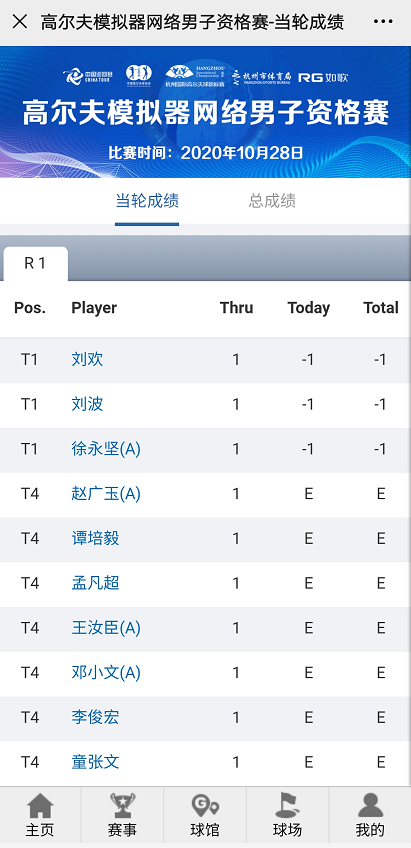Open player 刘欢 details
411x848 pixels.
(87, 359)
